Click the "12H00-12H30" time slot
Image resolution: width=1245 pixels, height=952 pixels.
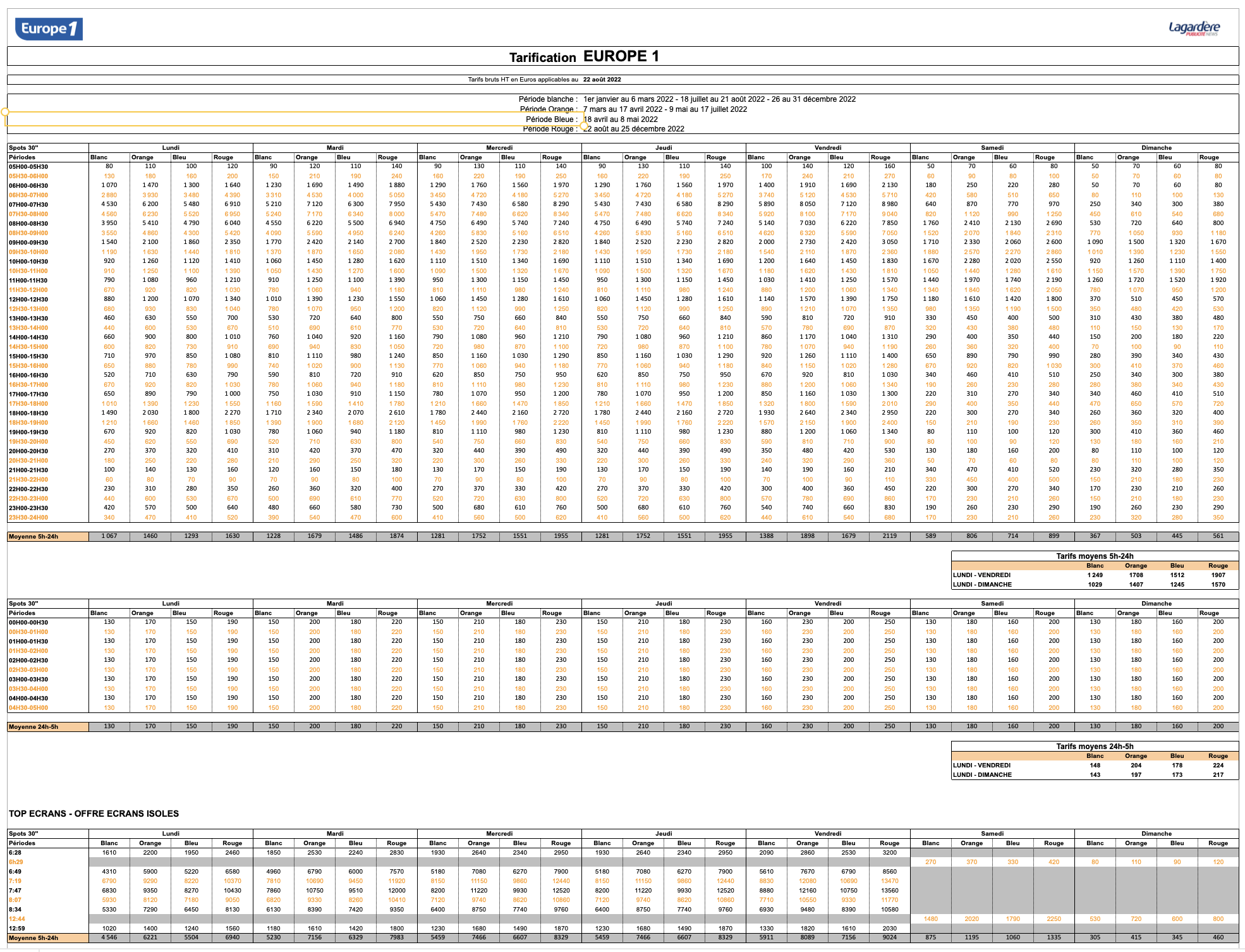coord(28,300)
